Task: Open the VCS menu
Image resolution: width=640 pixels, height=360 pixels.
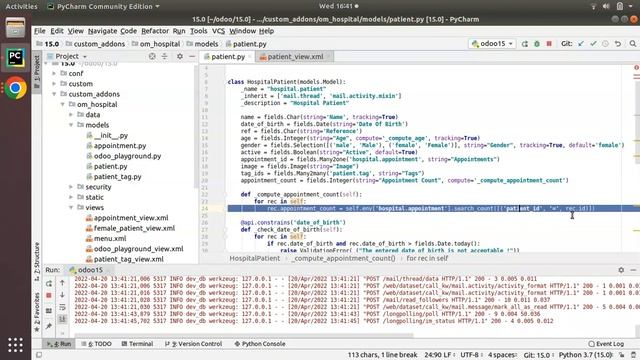Action: tap(218, 31)
